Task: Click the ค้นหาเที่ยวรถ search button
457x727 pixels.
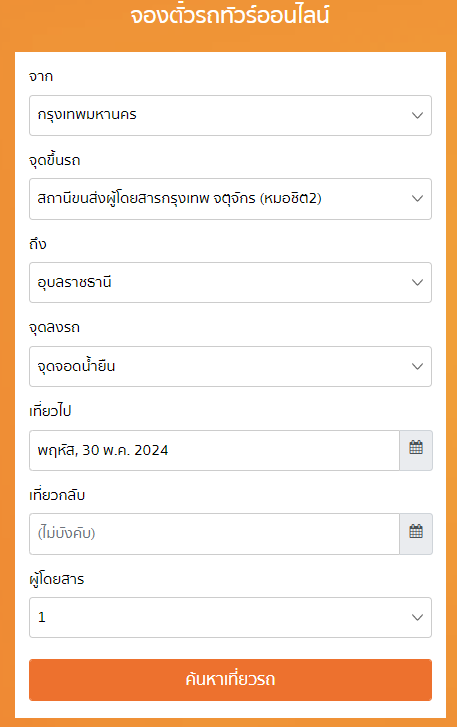Action: [x=230, y=680]
